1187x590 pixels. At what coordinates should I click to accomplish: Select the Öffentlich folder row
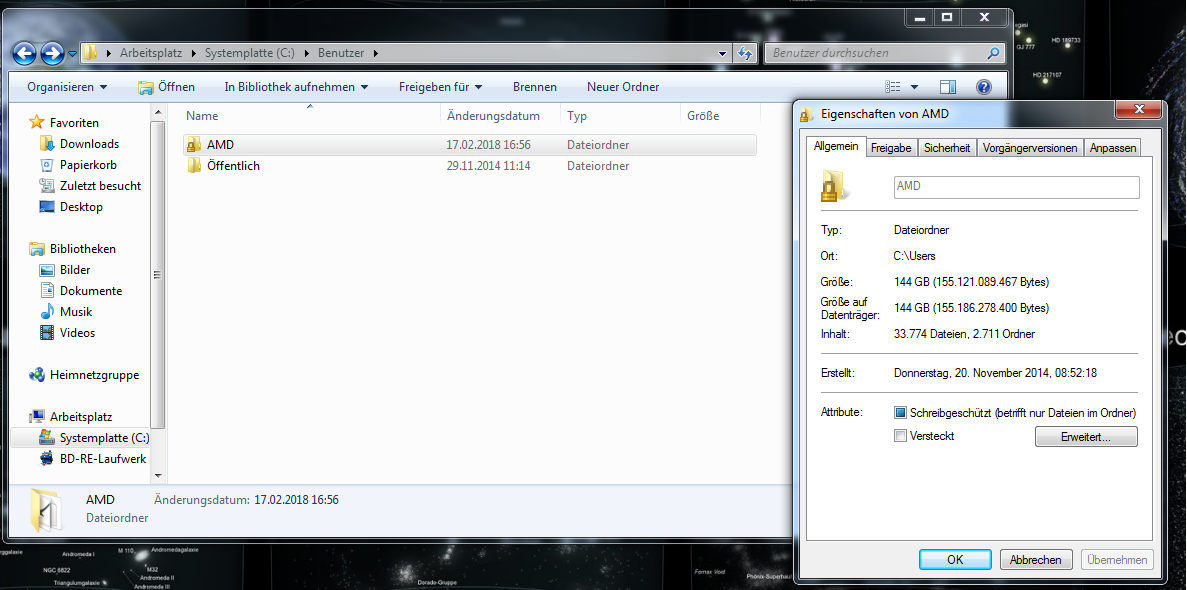click(x=469, y=166)
